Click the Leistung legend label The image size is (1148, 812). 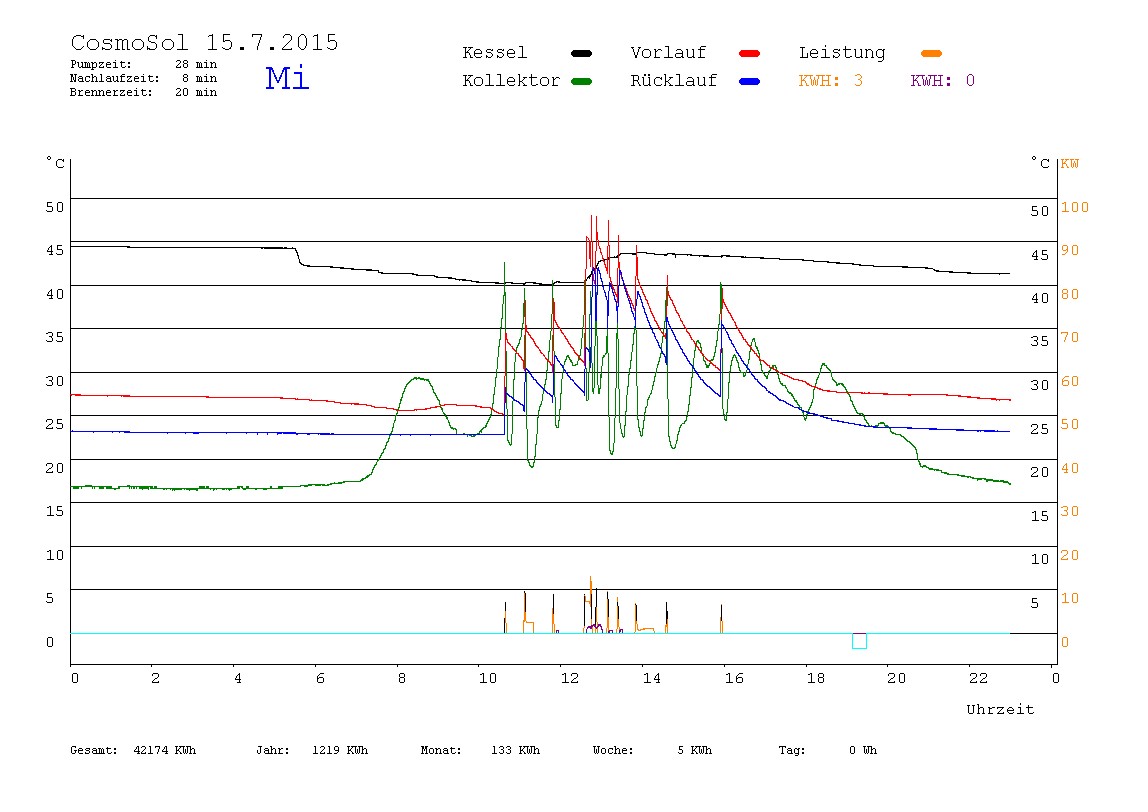tap(842, 53)
